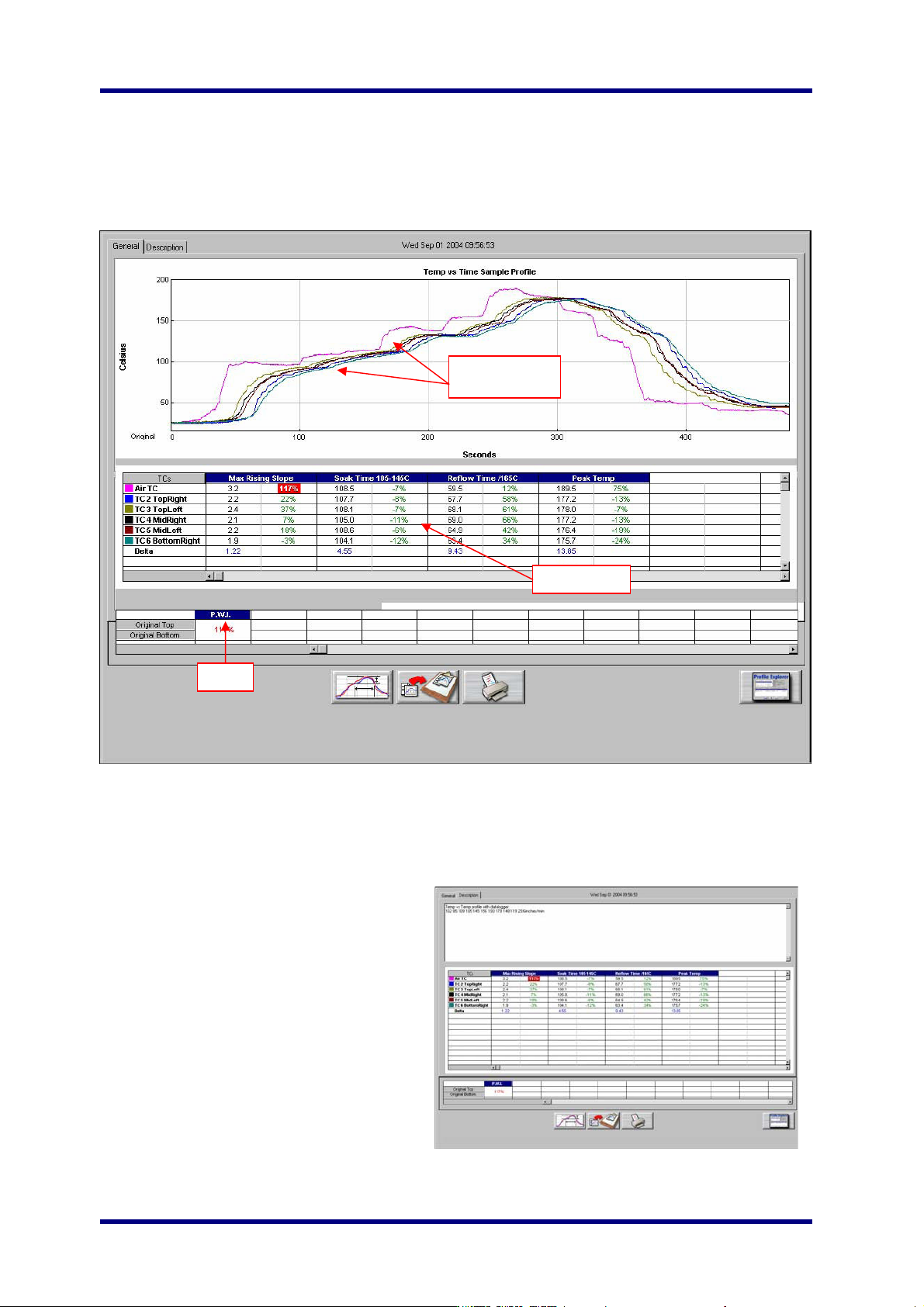The image size is (924, 1307).
Task: Select General tab in the larger window
Action: coord(126,246)
